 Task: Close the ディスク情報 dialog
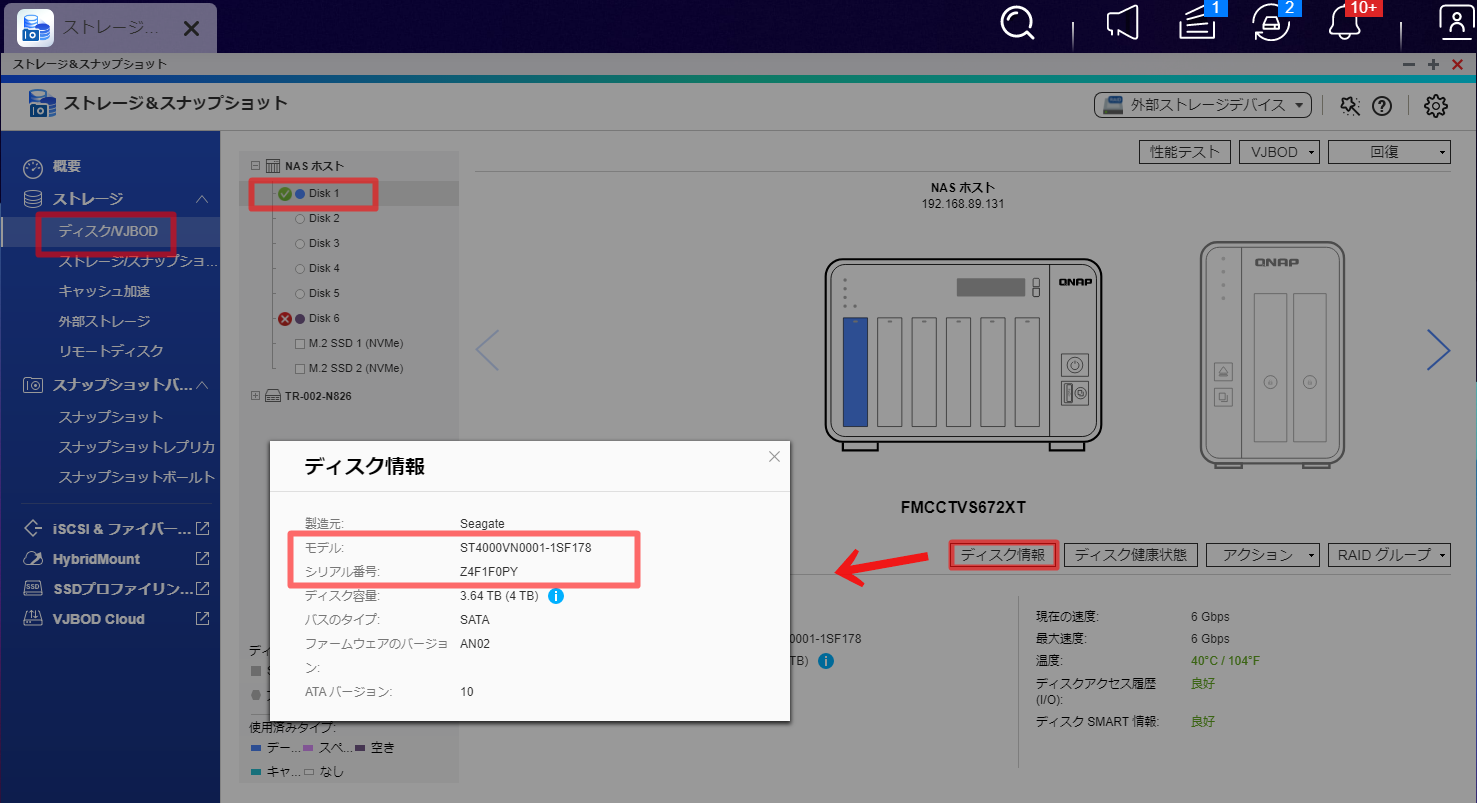tap(774, 457)
